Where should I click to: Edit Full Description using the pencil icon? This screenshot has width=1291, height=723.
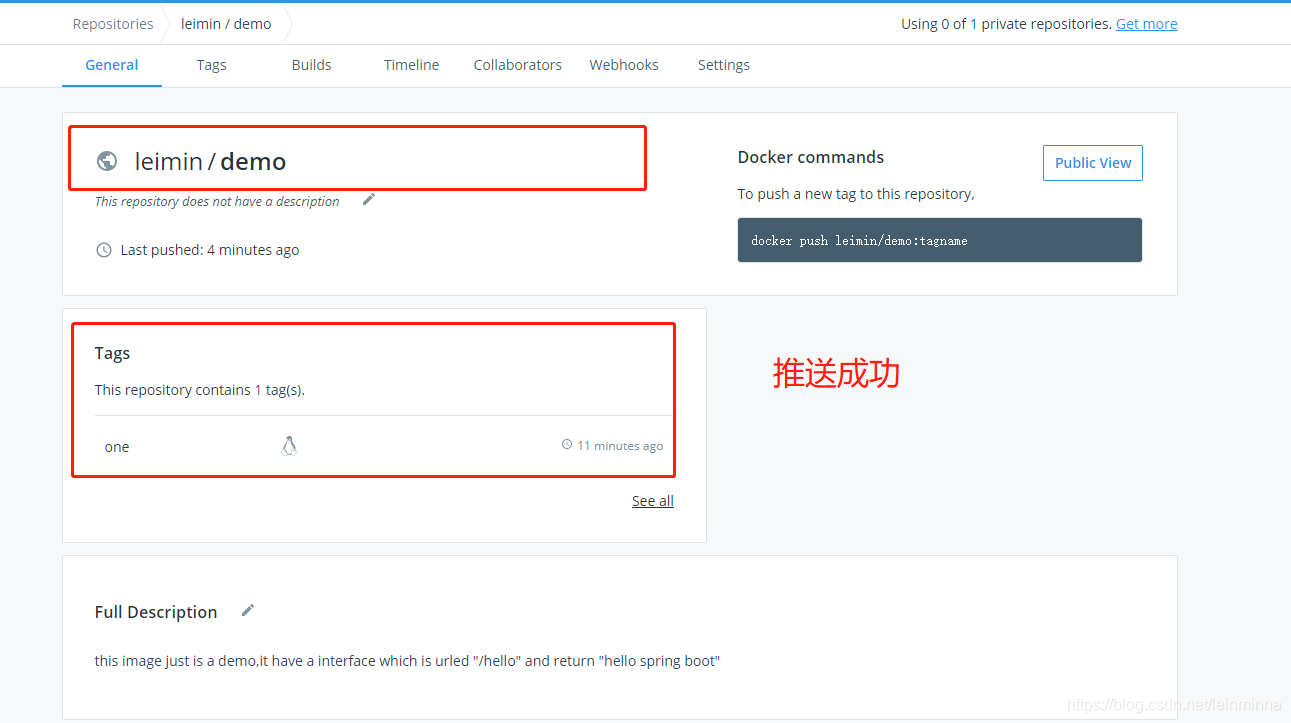248,610
